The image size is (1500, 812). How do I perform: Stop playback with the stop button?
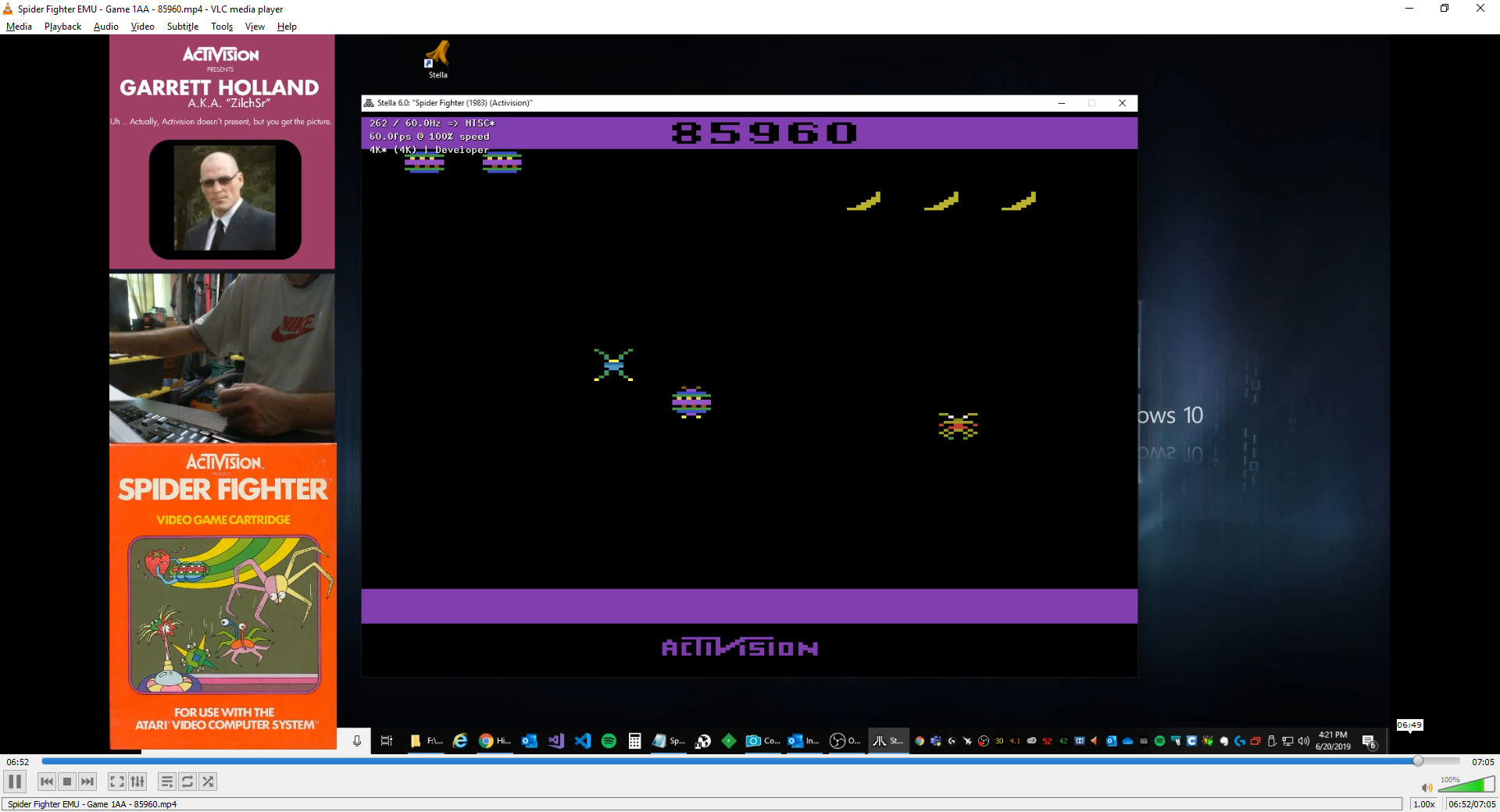(x=67, y=782)
